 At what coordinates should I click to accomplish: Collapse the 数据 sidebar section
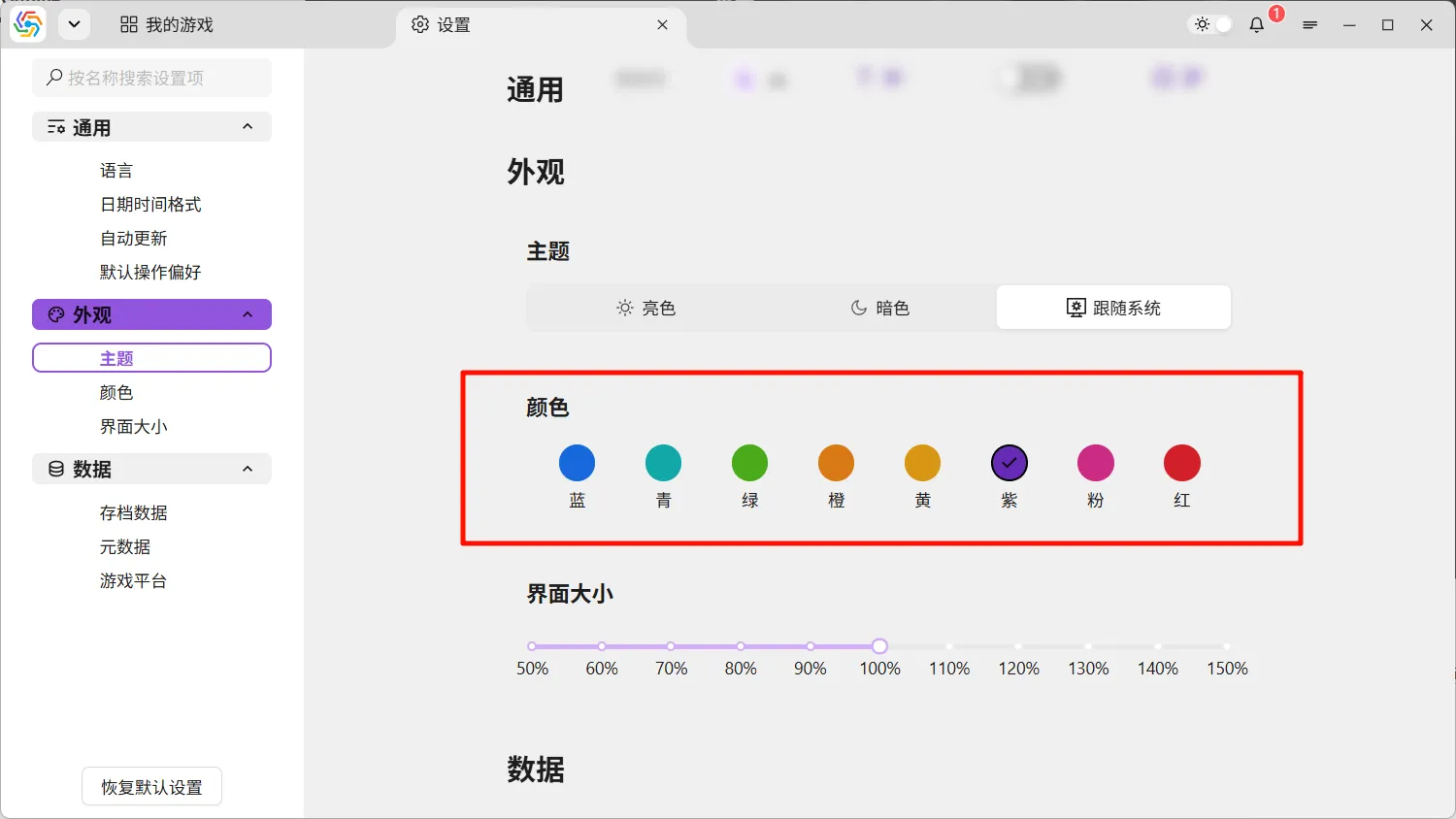click(248, 470)
